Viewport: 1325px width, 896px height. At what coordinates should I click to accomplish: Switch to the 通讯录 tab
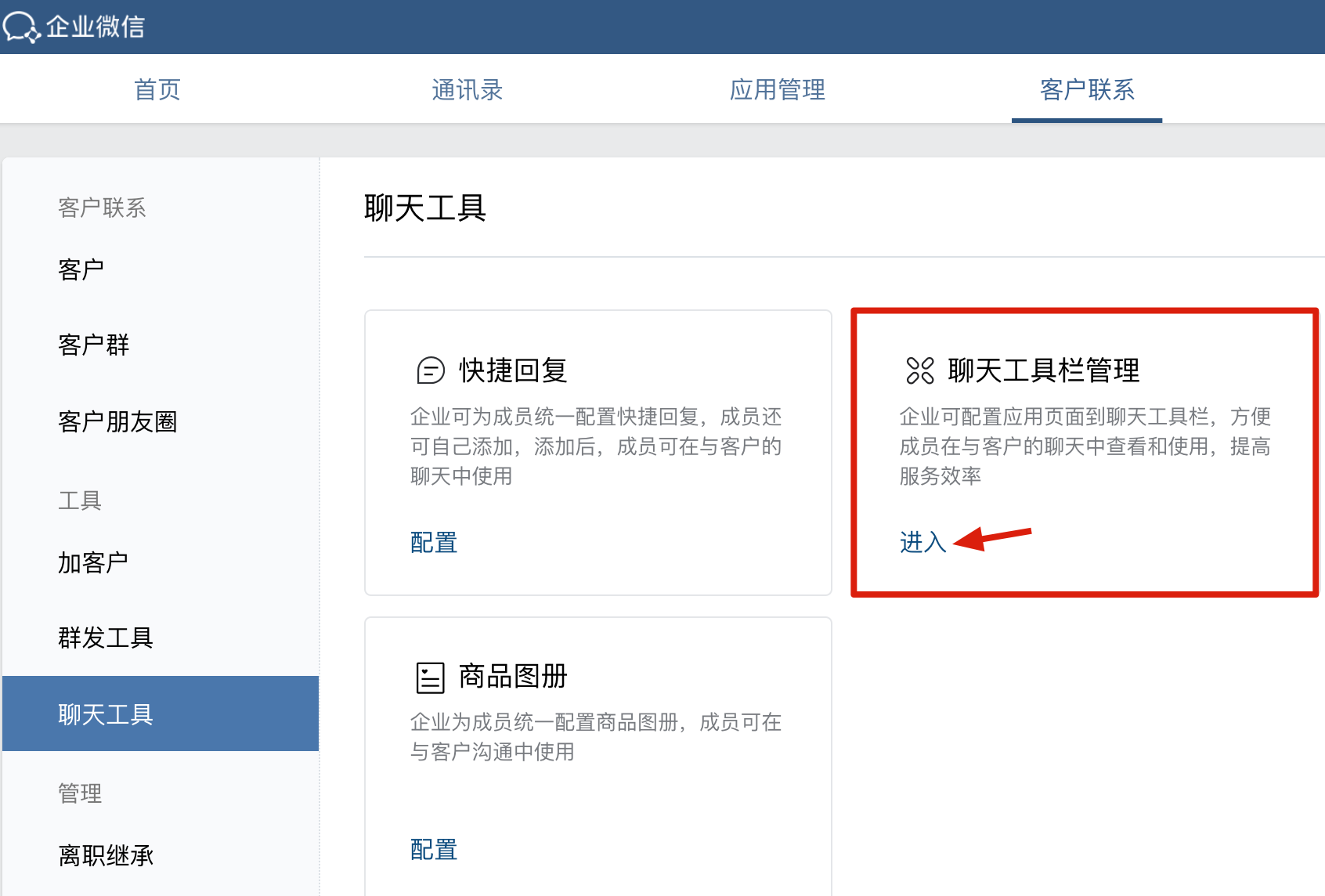click(467, 89)
